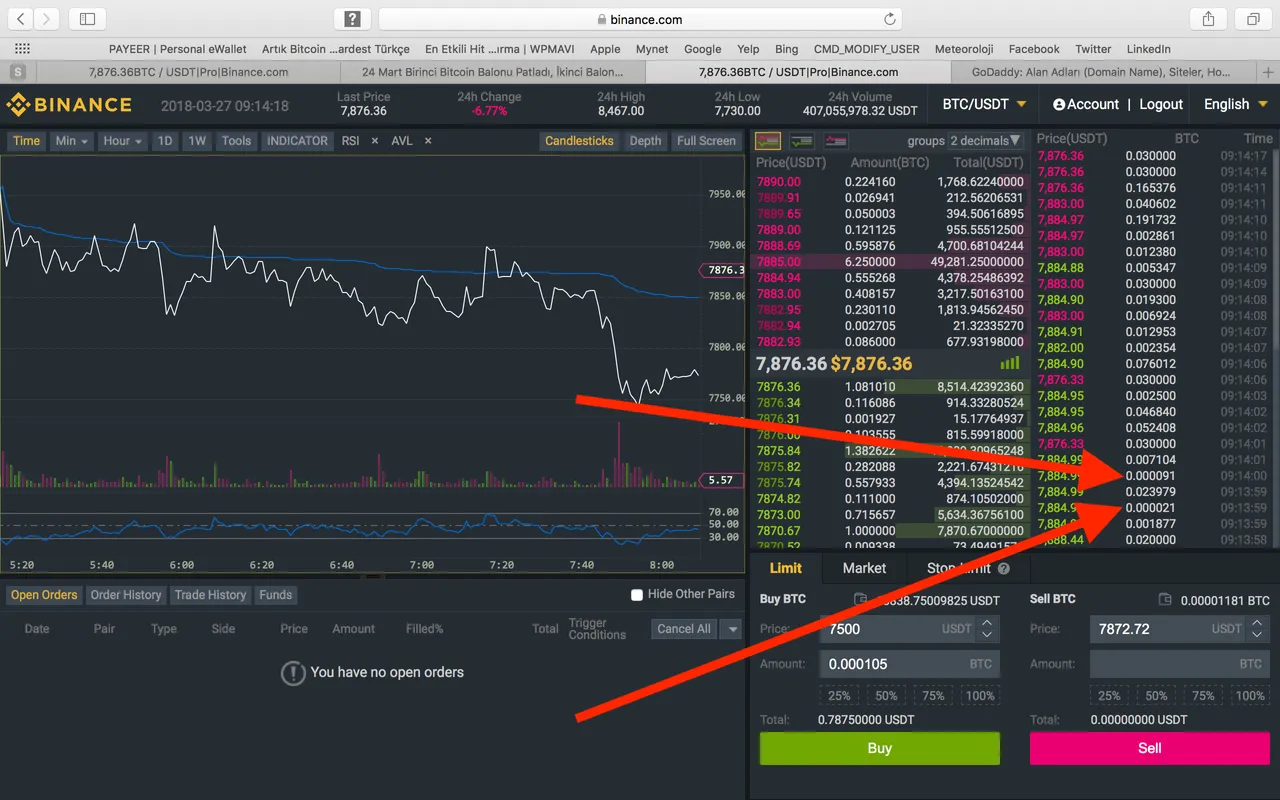This screenshot has height=800, width=1280.
Task: Open the BTC/USDT pair dropdown
Action: tap(984, 104)
